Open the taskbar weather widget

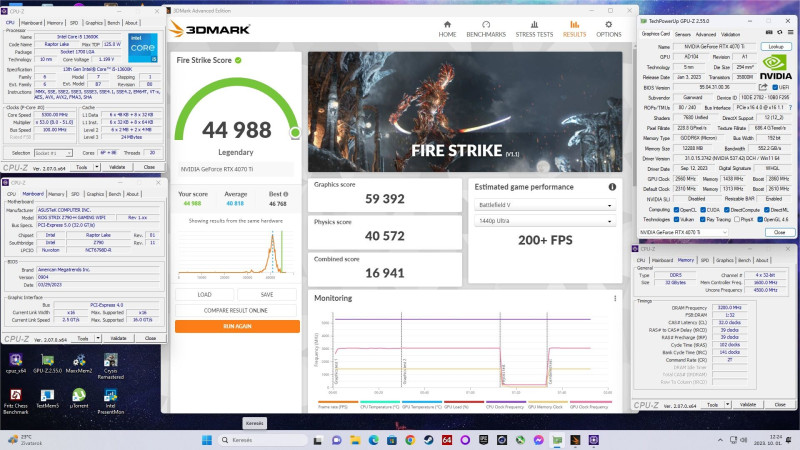(26, 440)
